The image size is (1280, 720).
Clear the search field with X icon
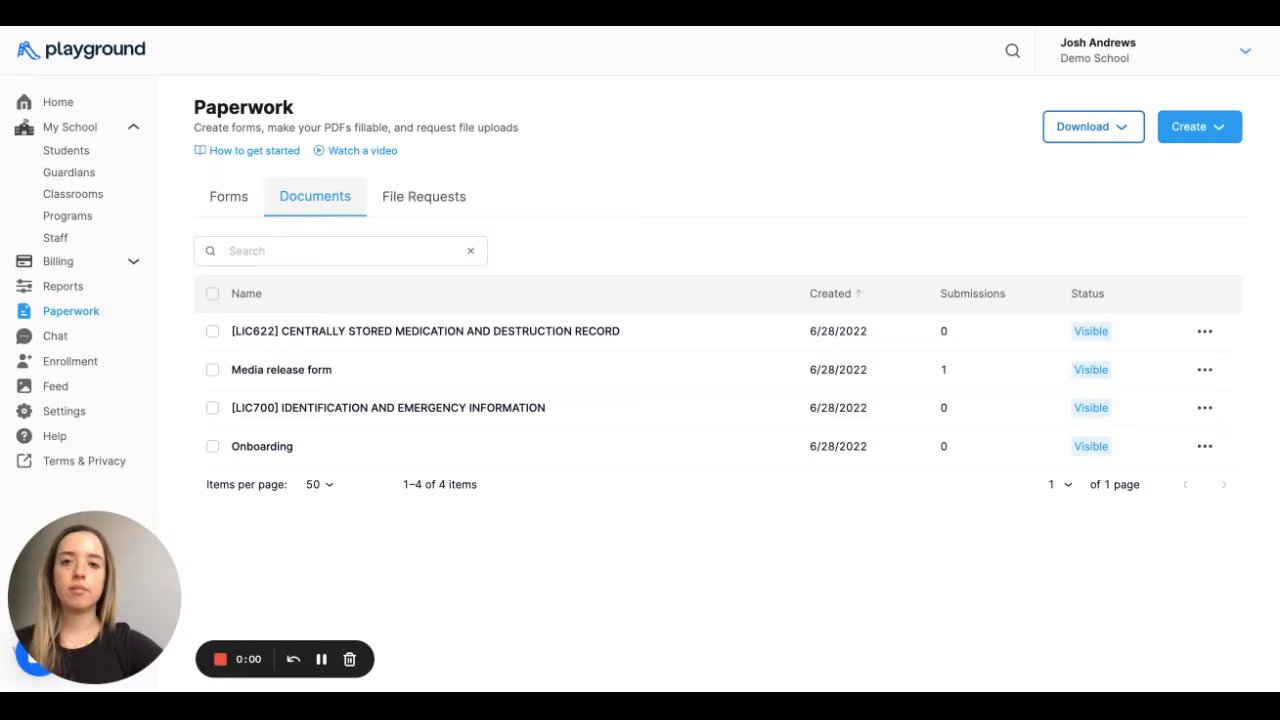471,251
